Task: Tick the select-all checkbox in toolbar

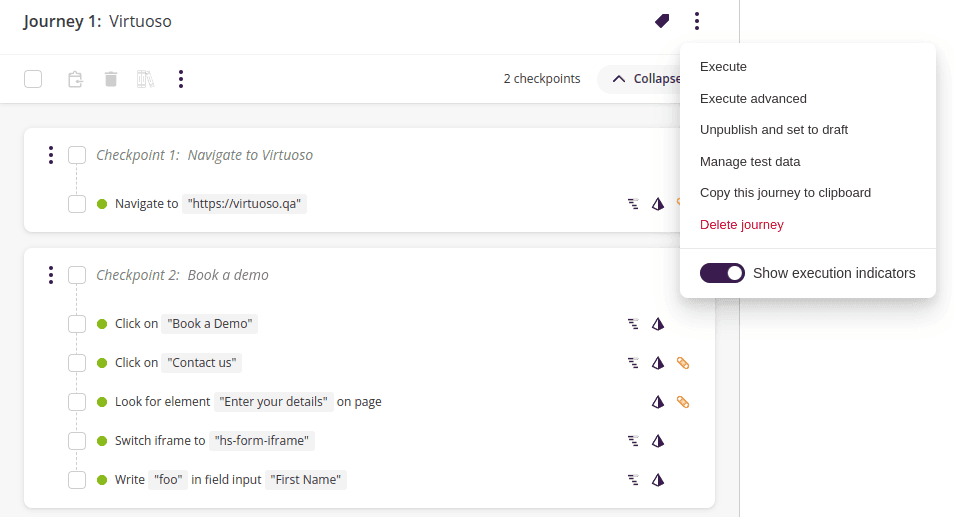Action: tap(33, 79)
